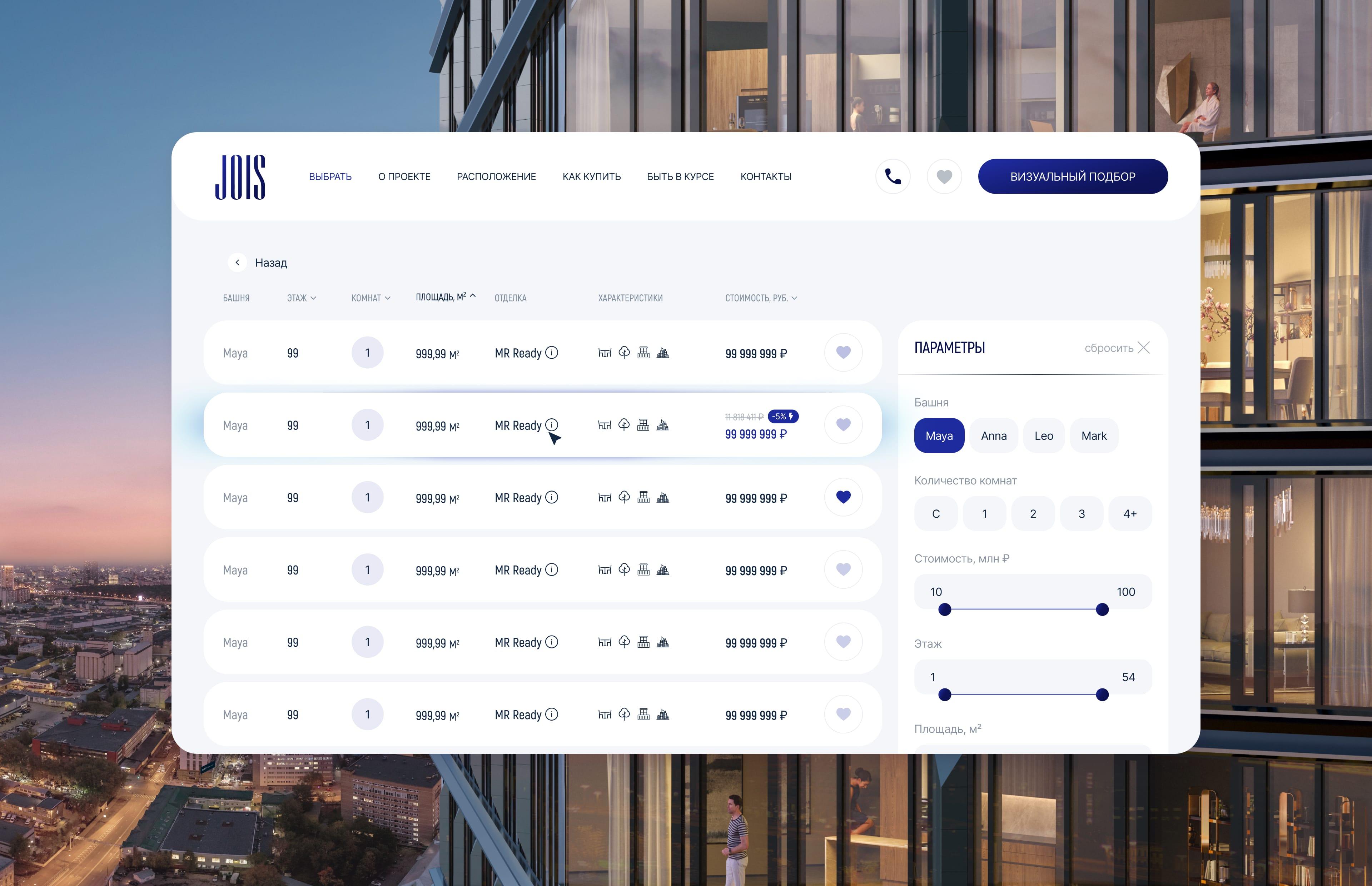Sort by СТОИМОСТЬ, РУБ. column header

pos(761,298)
